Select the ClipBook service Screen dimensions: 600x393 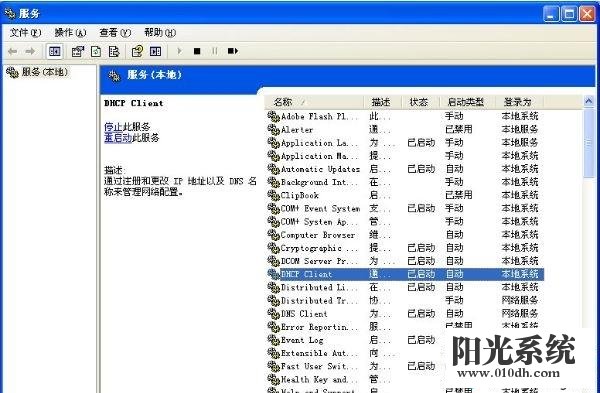click(x=404, y=195)
